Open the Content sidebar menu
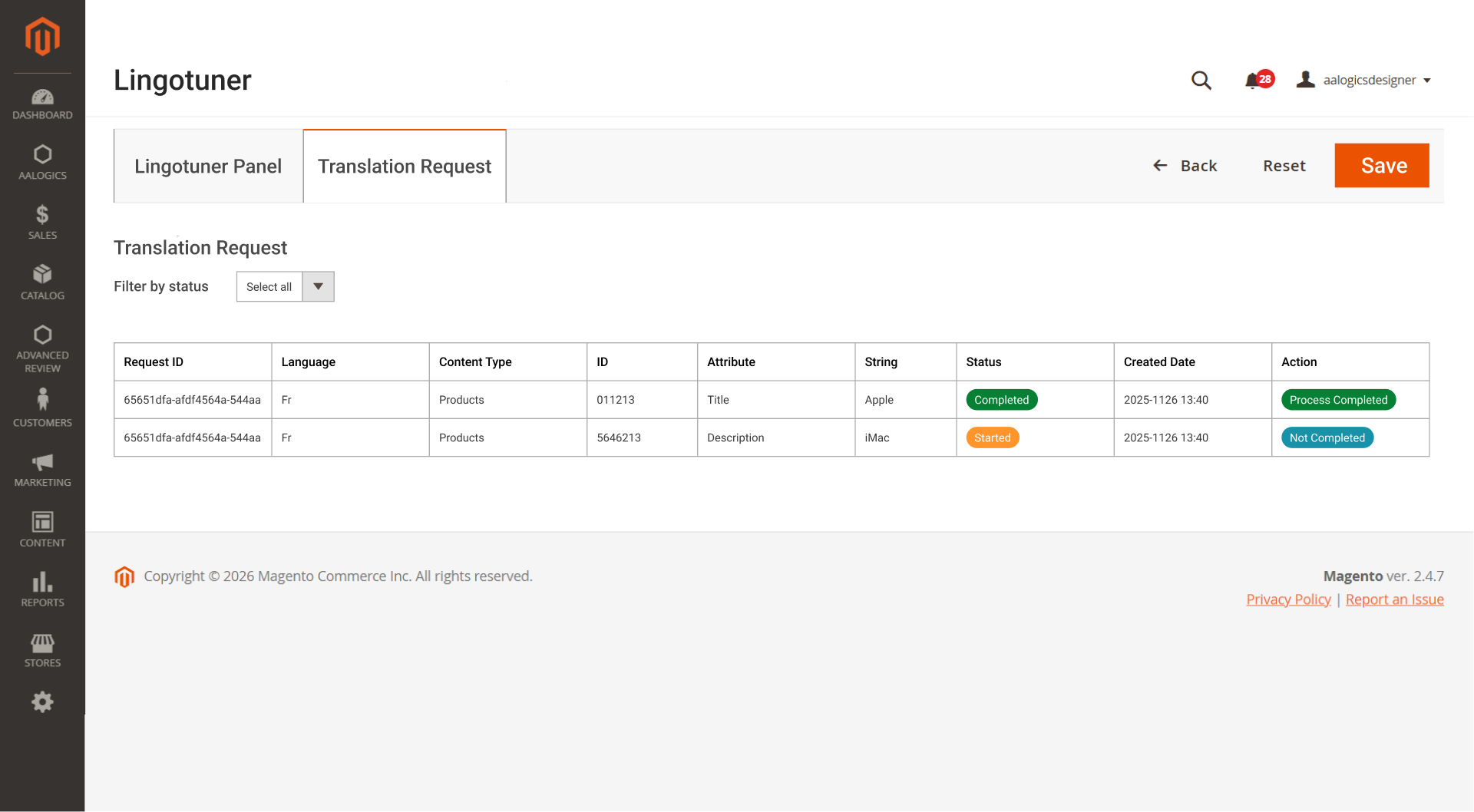Image resolution: width=1474 pixels, height=812 pixels. [42, 530]
